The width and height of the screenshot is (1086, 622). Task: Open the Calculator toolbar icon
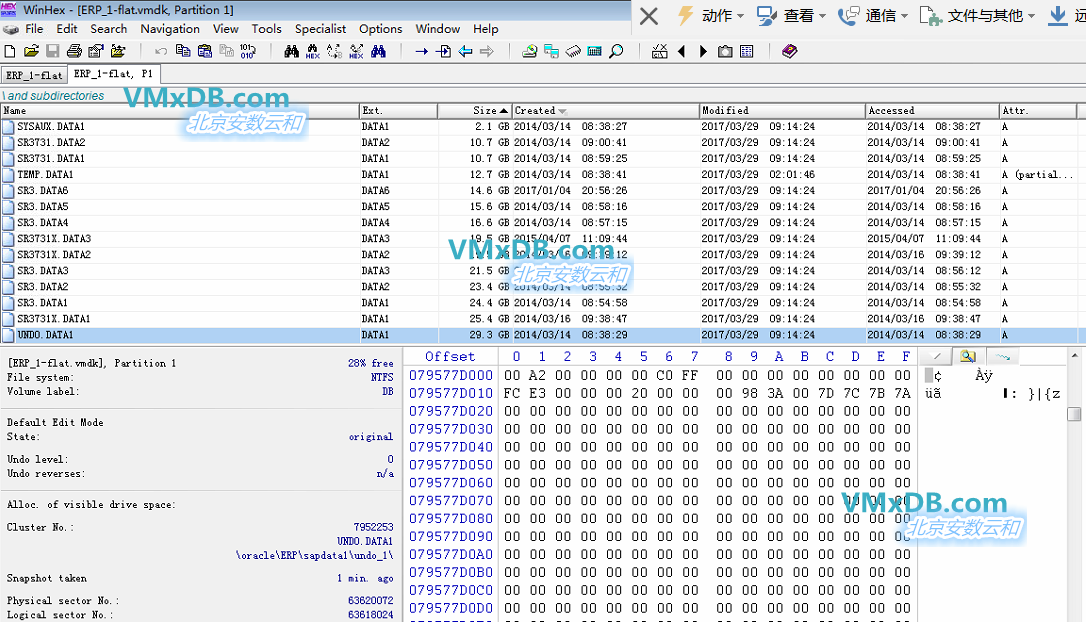pyautogui.click(x=594, y=51)
